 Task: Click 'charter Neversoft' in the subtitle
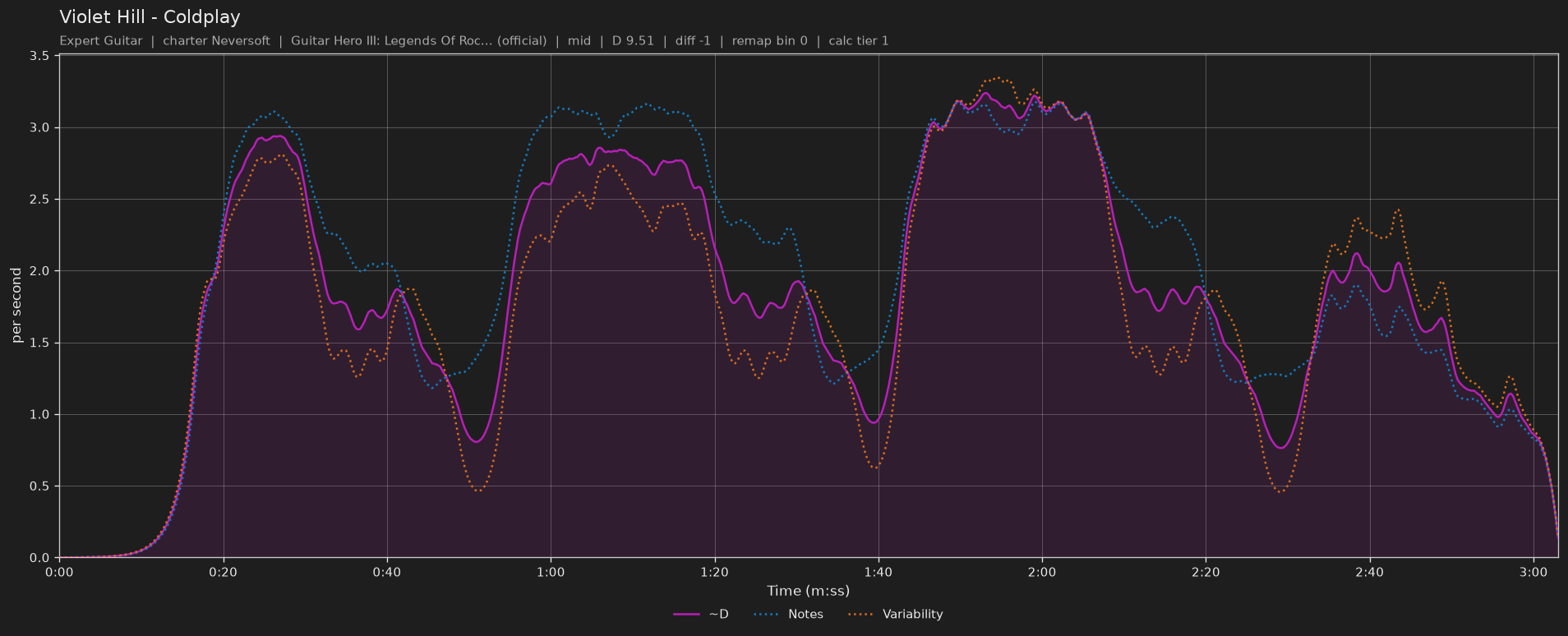click(216, 41)
